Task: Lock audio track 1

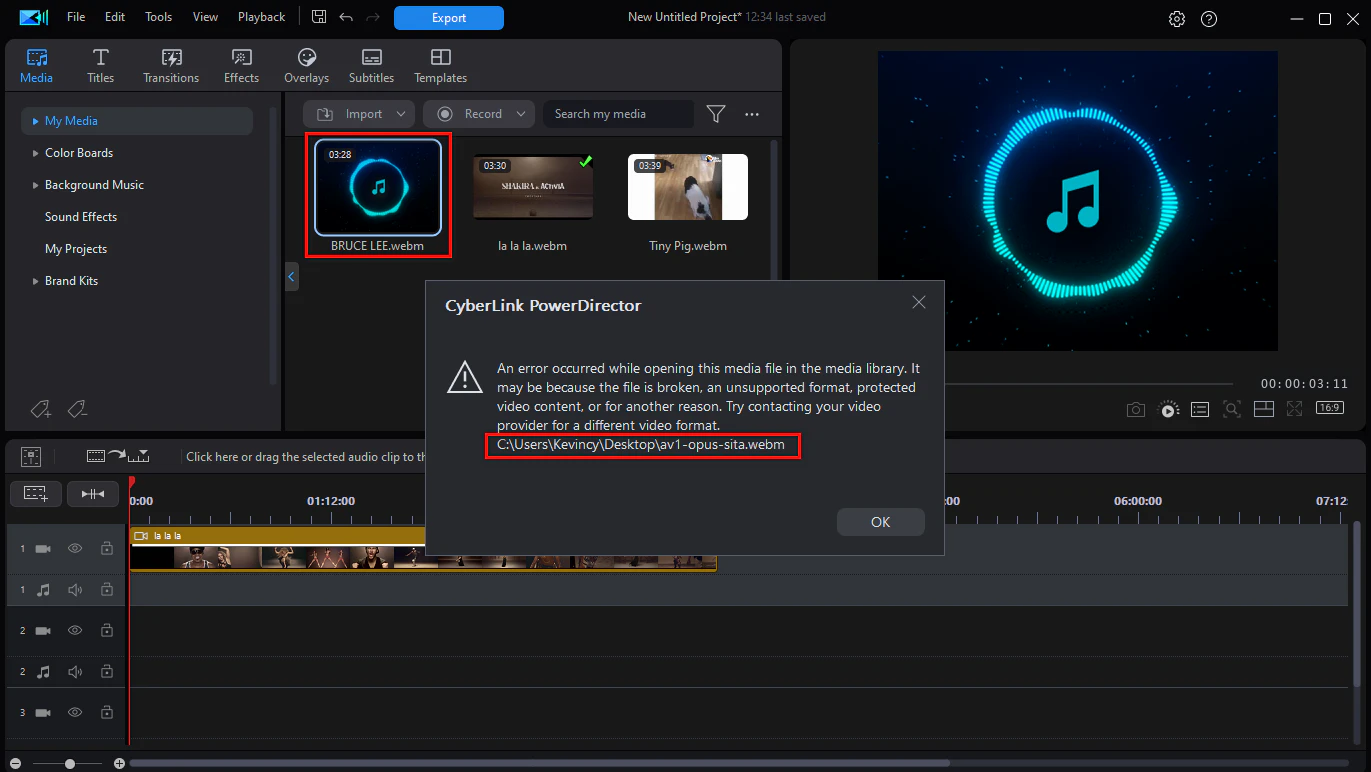Action: (x=106, y=590)
